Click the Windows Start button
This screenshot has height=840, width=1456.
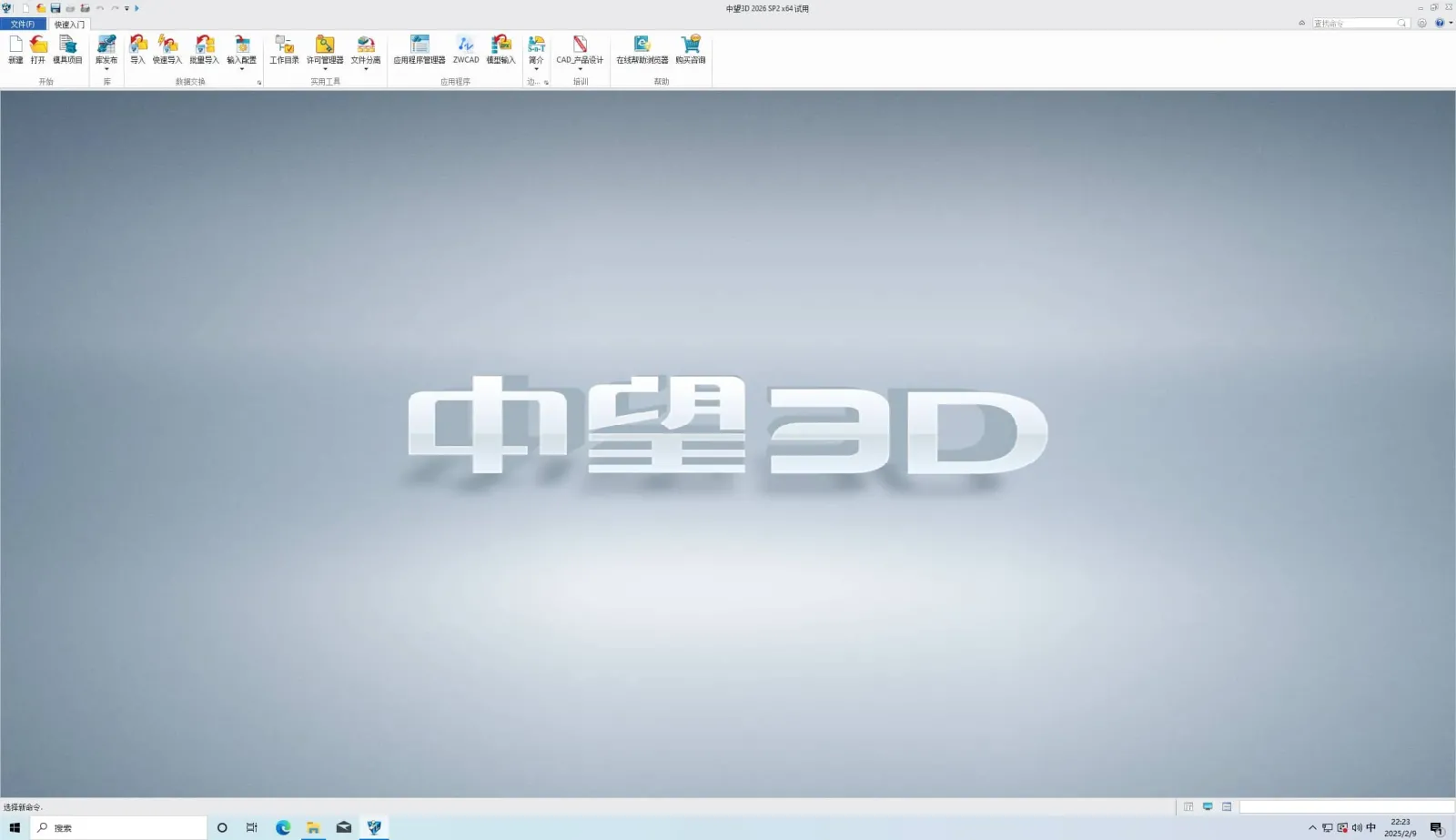[15, 827]
